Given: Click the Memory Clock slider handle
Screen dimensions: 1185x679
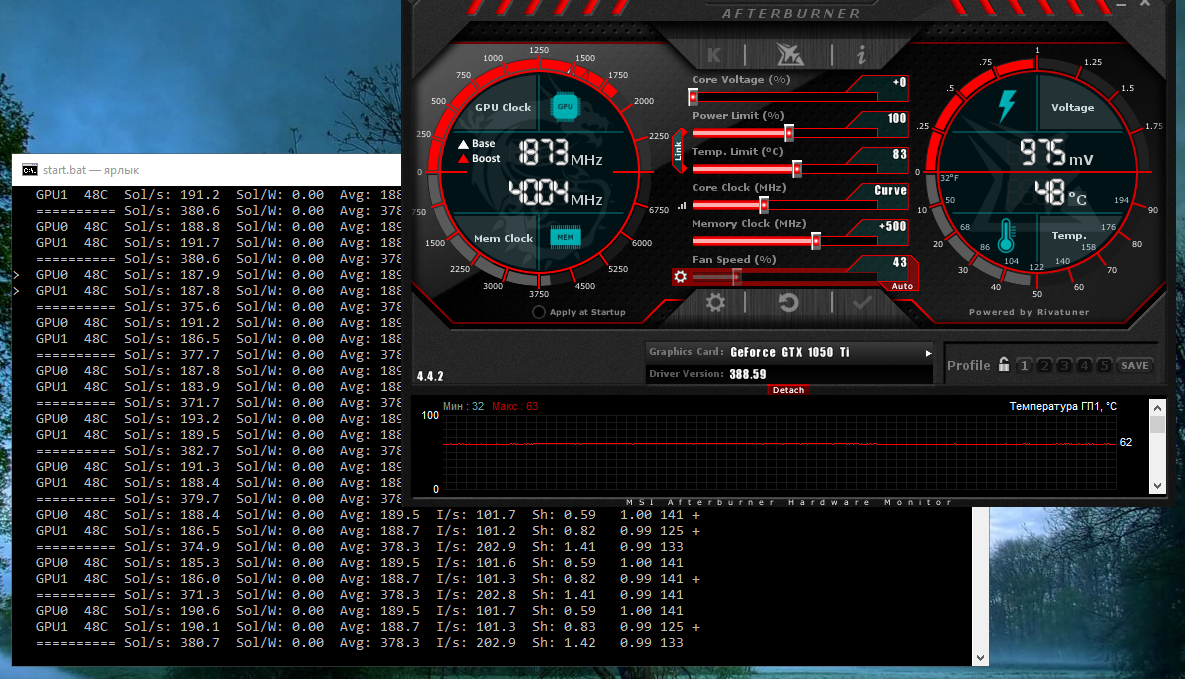Looking at the screenshot, I should coord(816,241).
